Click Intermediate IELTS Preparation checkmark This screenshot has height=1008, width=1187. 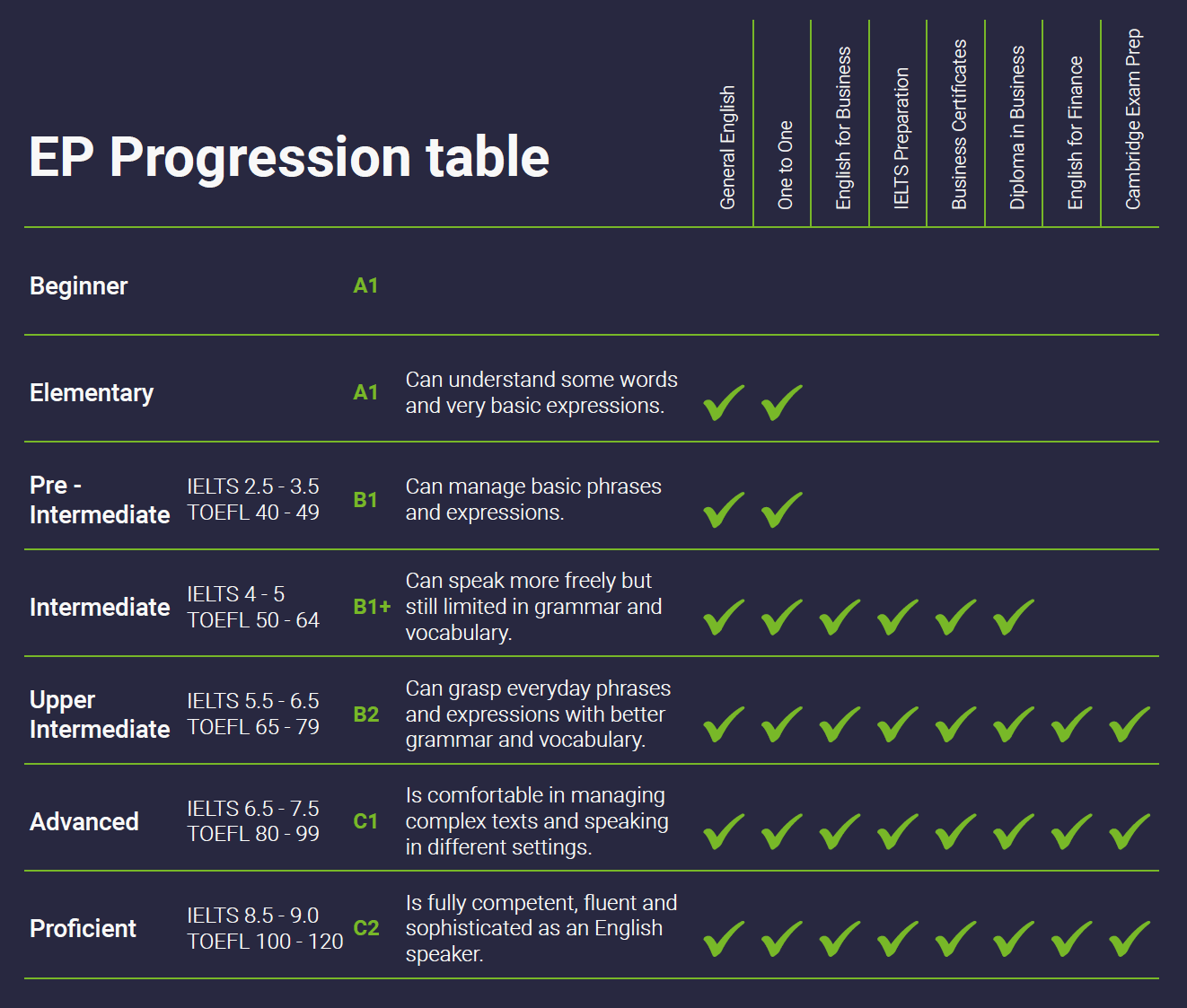point(898,617)
